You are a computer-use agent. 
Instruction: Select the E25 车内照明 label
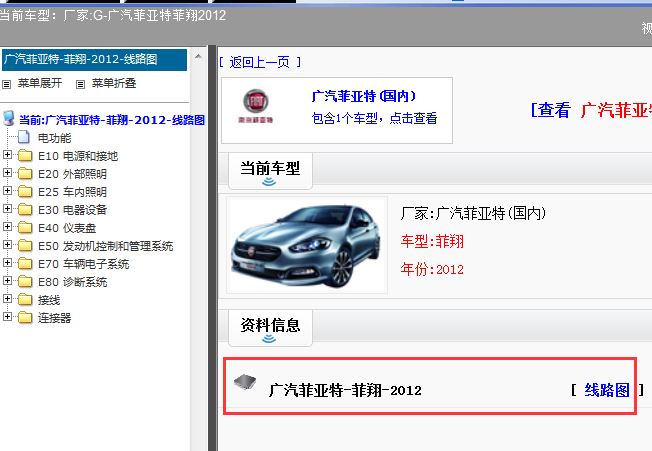click(72, 192)
